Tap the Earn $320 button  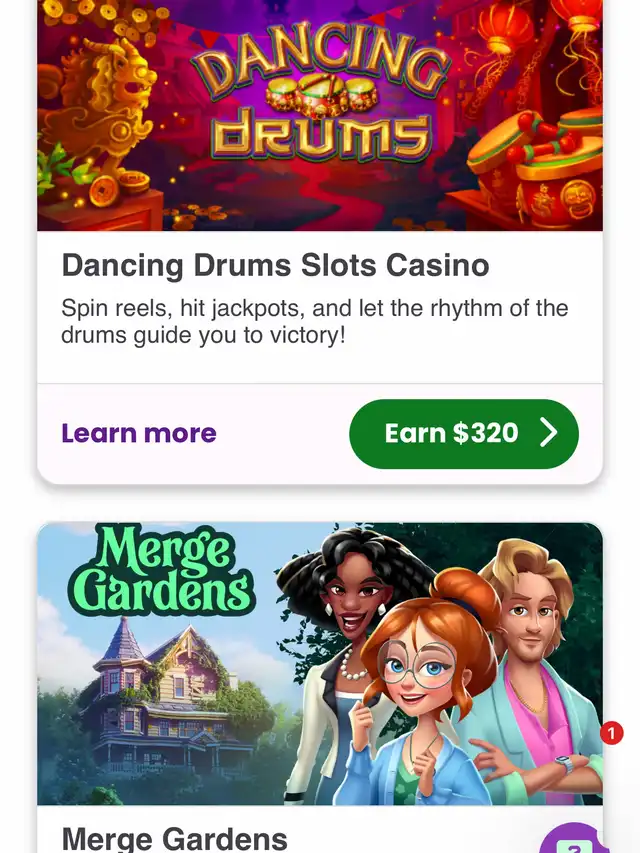click(464, 434)
